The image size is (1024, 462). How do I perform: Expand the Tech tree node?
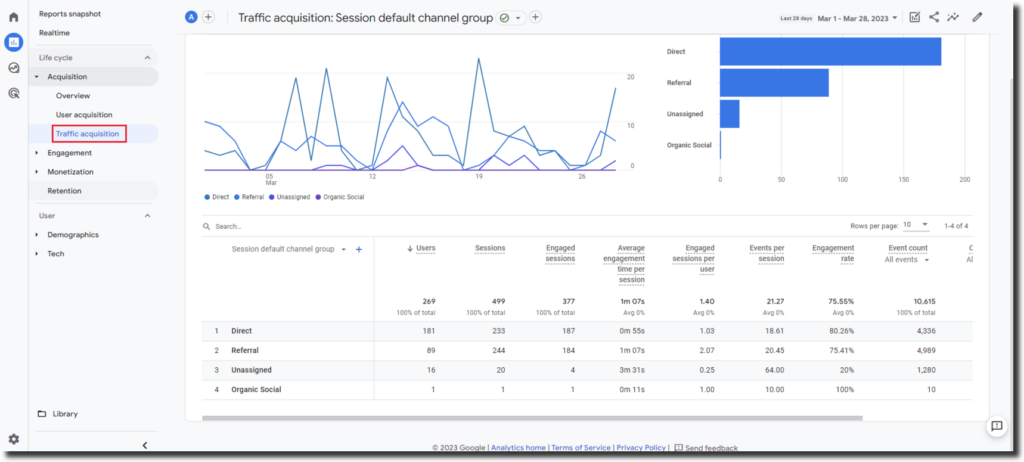pos(37,254)
